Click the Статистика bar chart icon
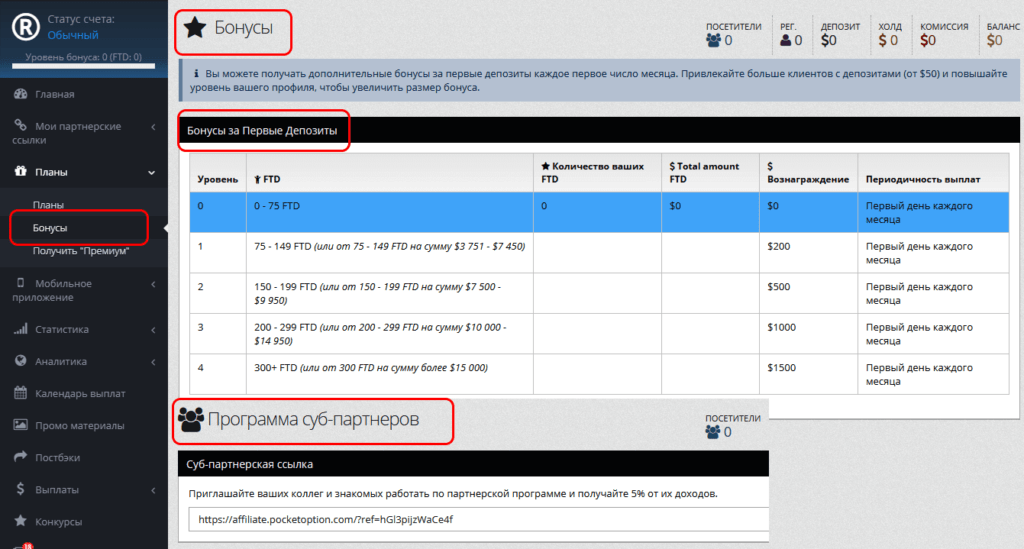The height and width of the screenshot is (549, 1024). [x=19, y=329]
